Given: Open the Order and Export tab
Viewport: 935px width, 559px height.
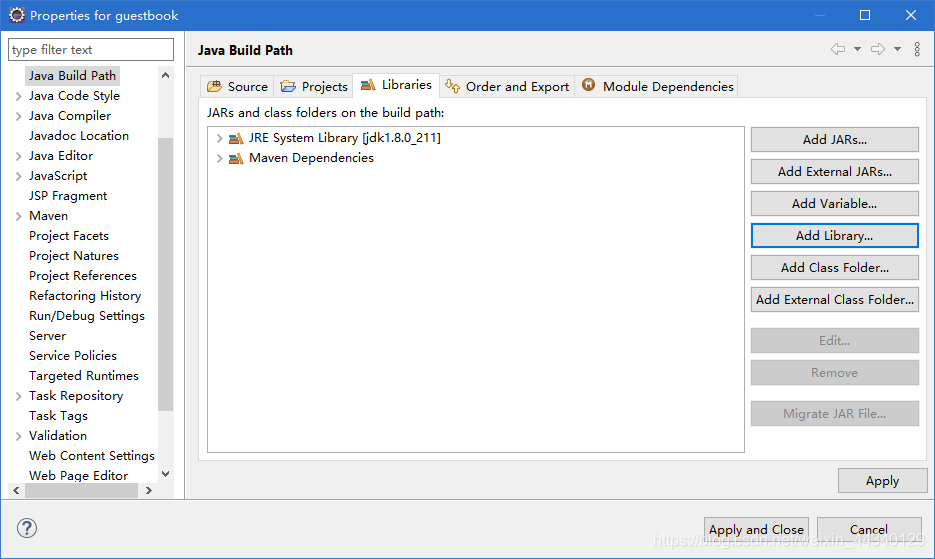Looking at the screenshot, I should [507, 86].
